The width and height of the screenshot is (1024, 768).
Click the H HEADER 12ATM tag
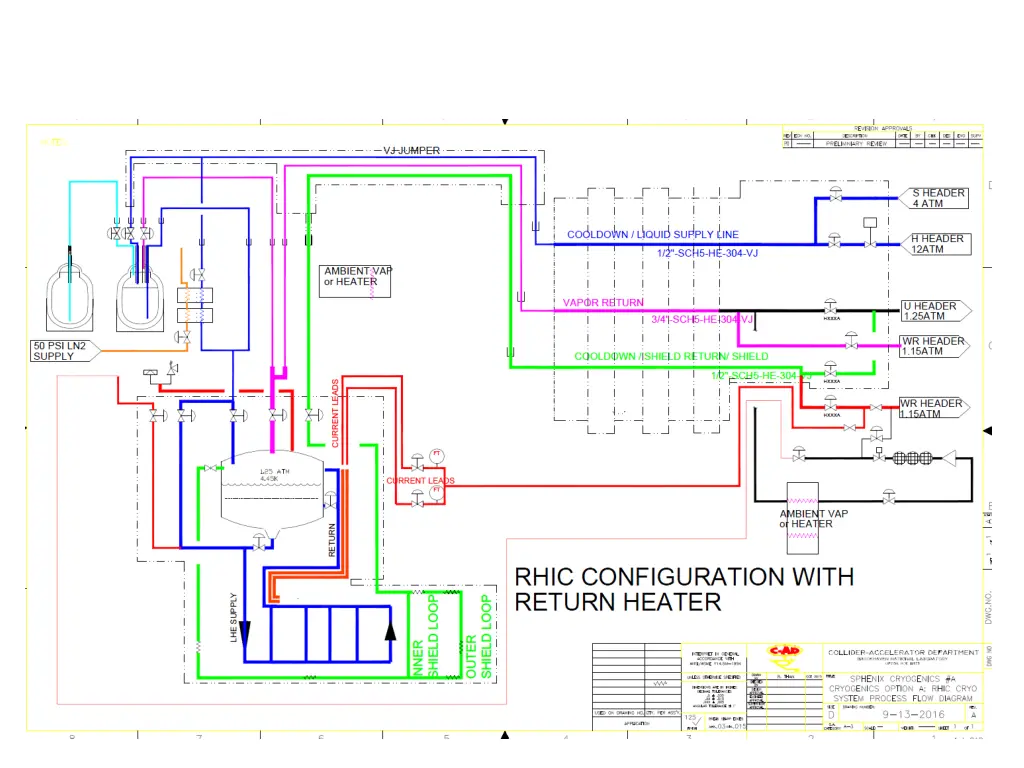tap(936, 244)
